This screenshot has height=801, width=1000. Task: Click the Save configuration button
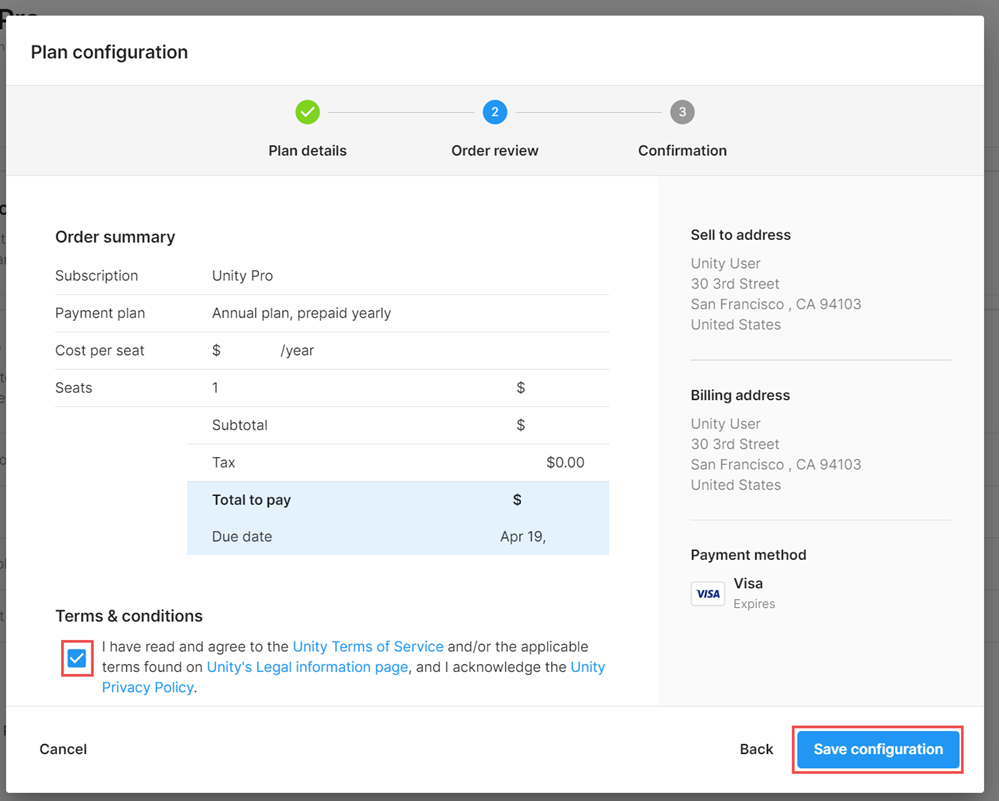pos(878,749)
